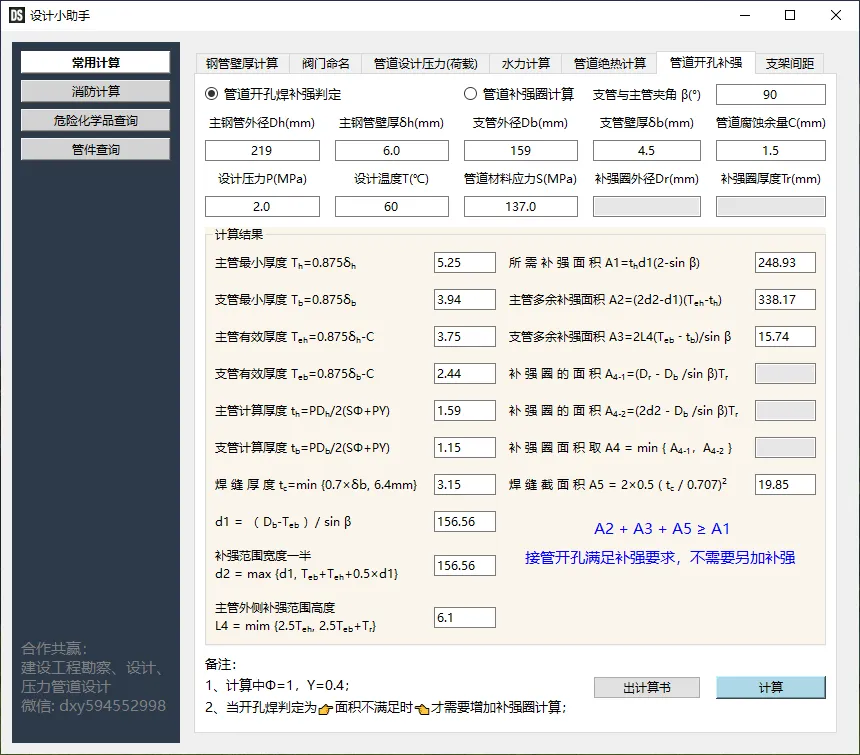The width and height of the screenshot is (860, 755).
Task: Click the disabled 补强圈外径Dr field
Action: pos(647,207)
